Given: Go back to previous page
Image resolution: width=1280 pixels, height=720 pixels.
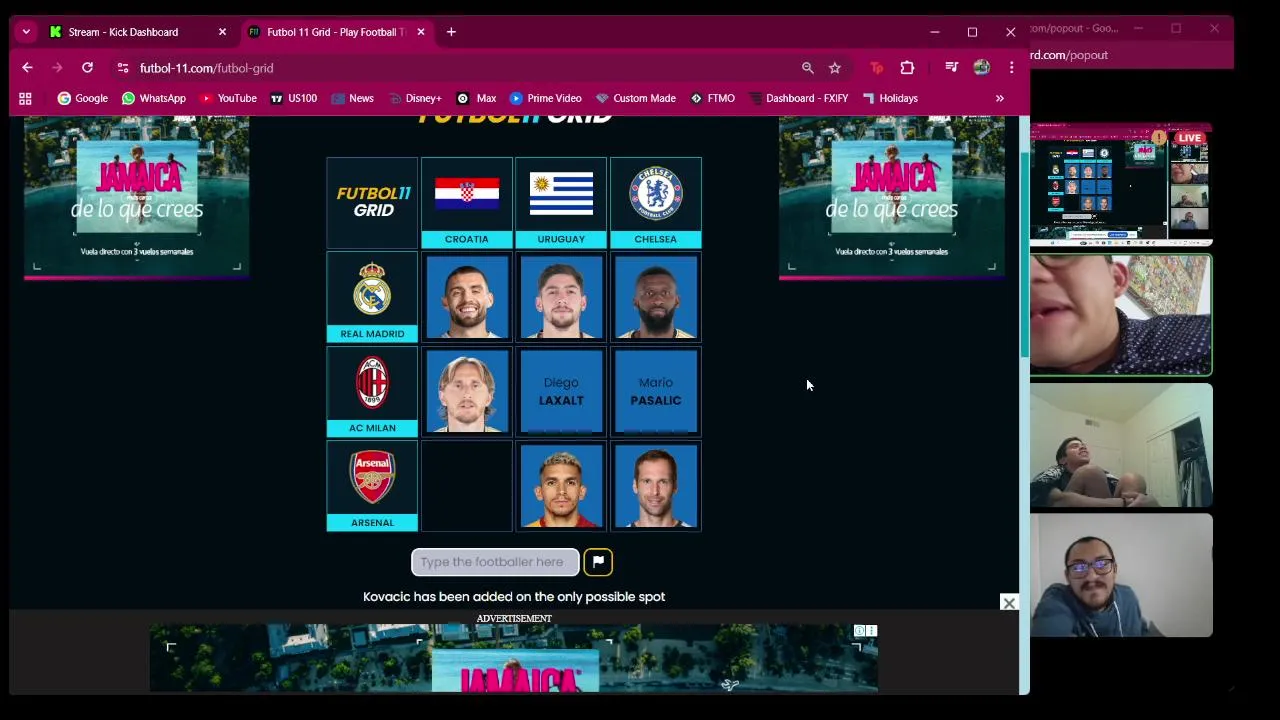Looking at the screenshot, I should tap(27, 68).
